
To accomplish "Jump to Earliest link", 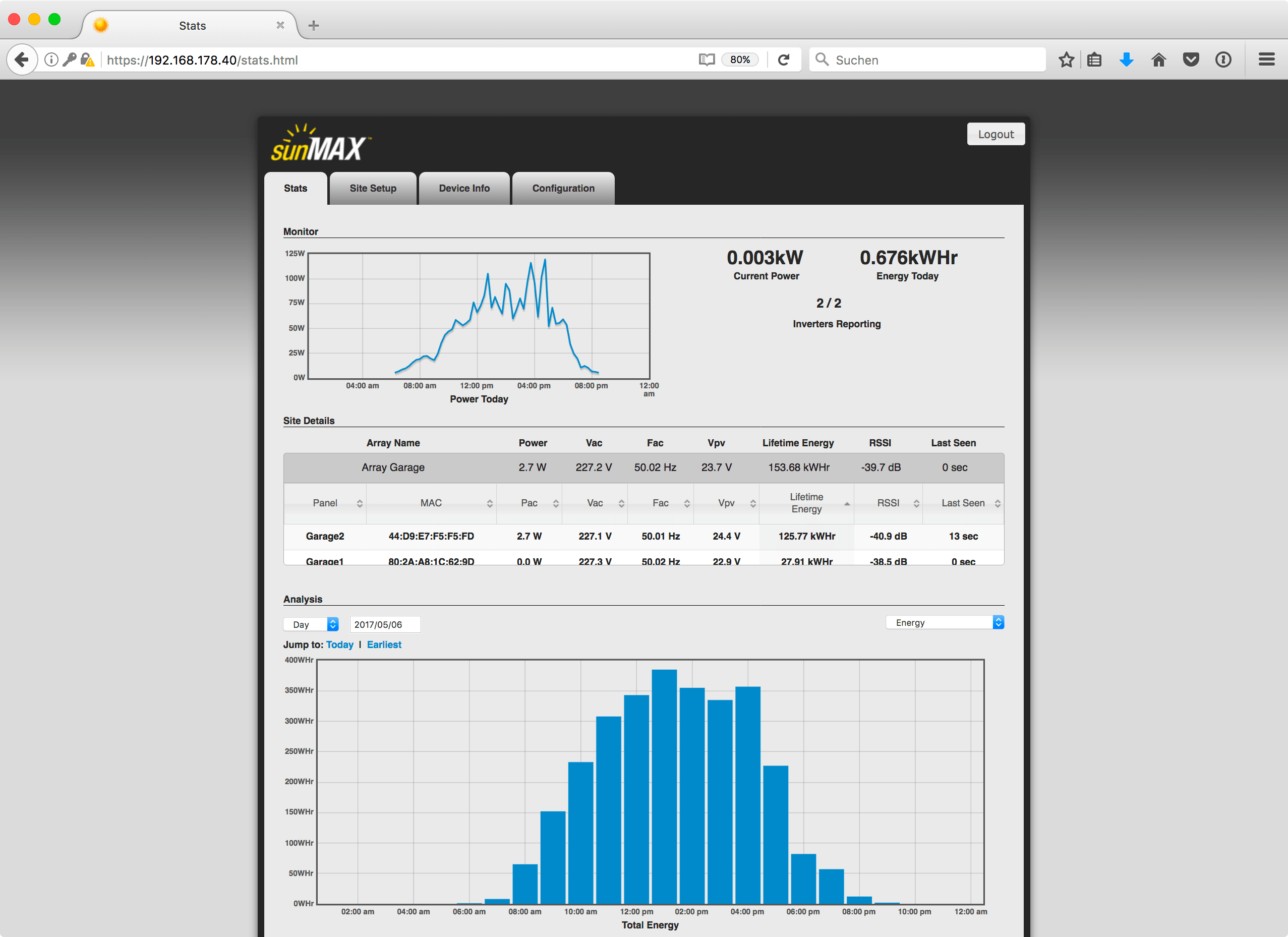I will [x=384, y=645].
